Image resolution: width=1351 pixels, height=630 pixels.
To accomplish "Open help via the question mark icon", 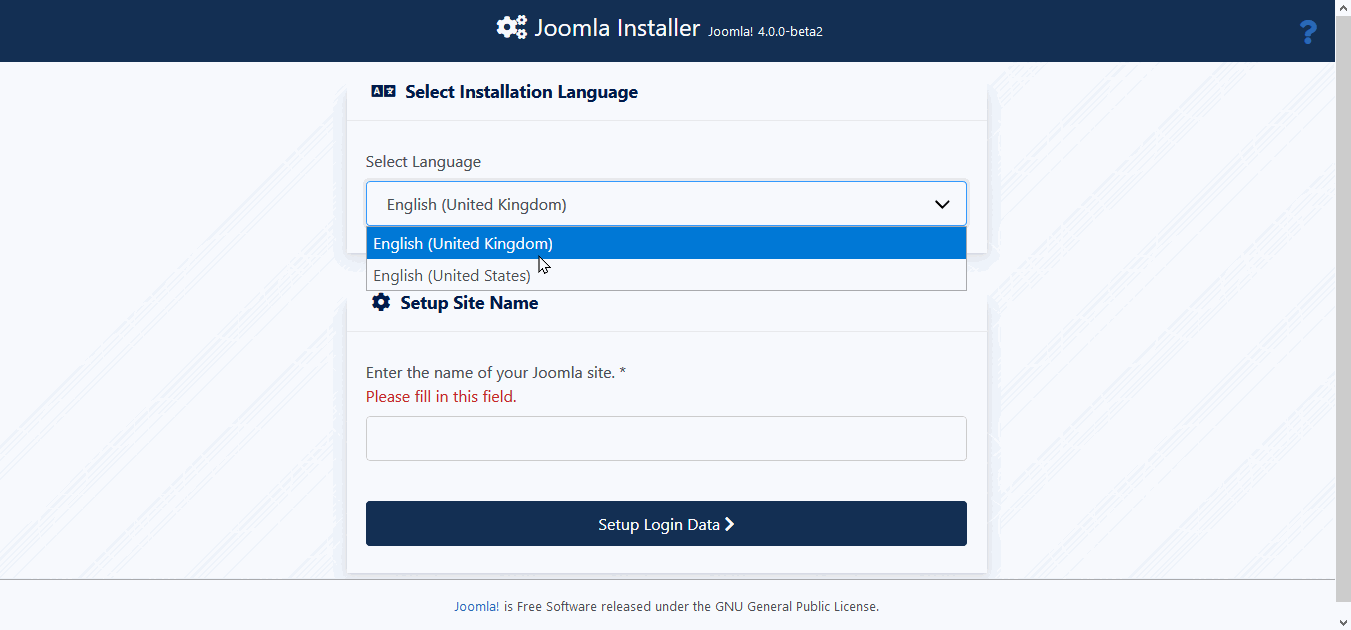I will 1307,33.
